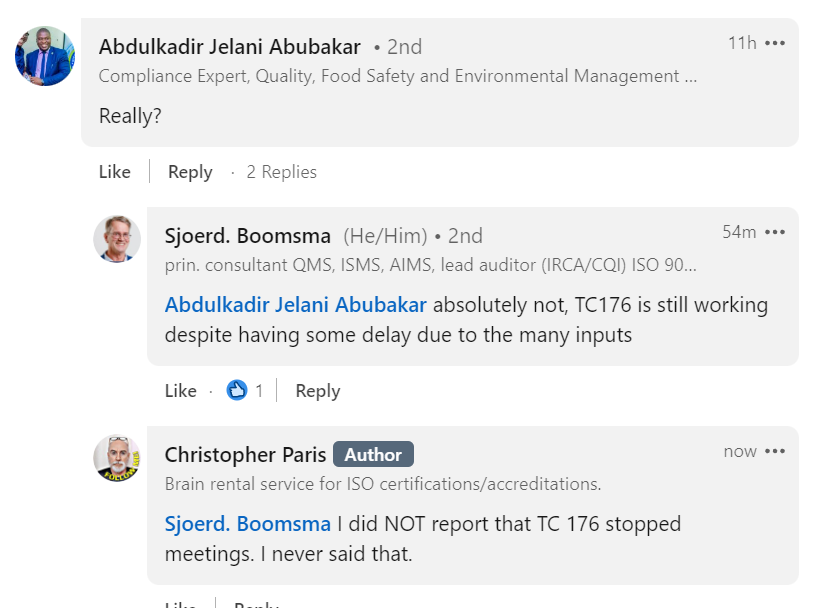The width and height of the screenshot is (814, 608).
Task: Click the Sjoerd. Boomsma mention in Christopher's reply
Action: coord(248,524)
